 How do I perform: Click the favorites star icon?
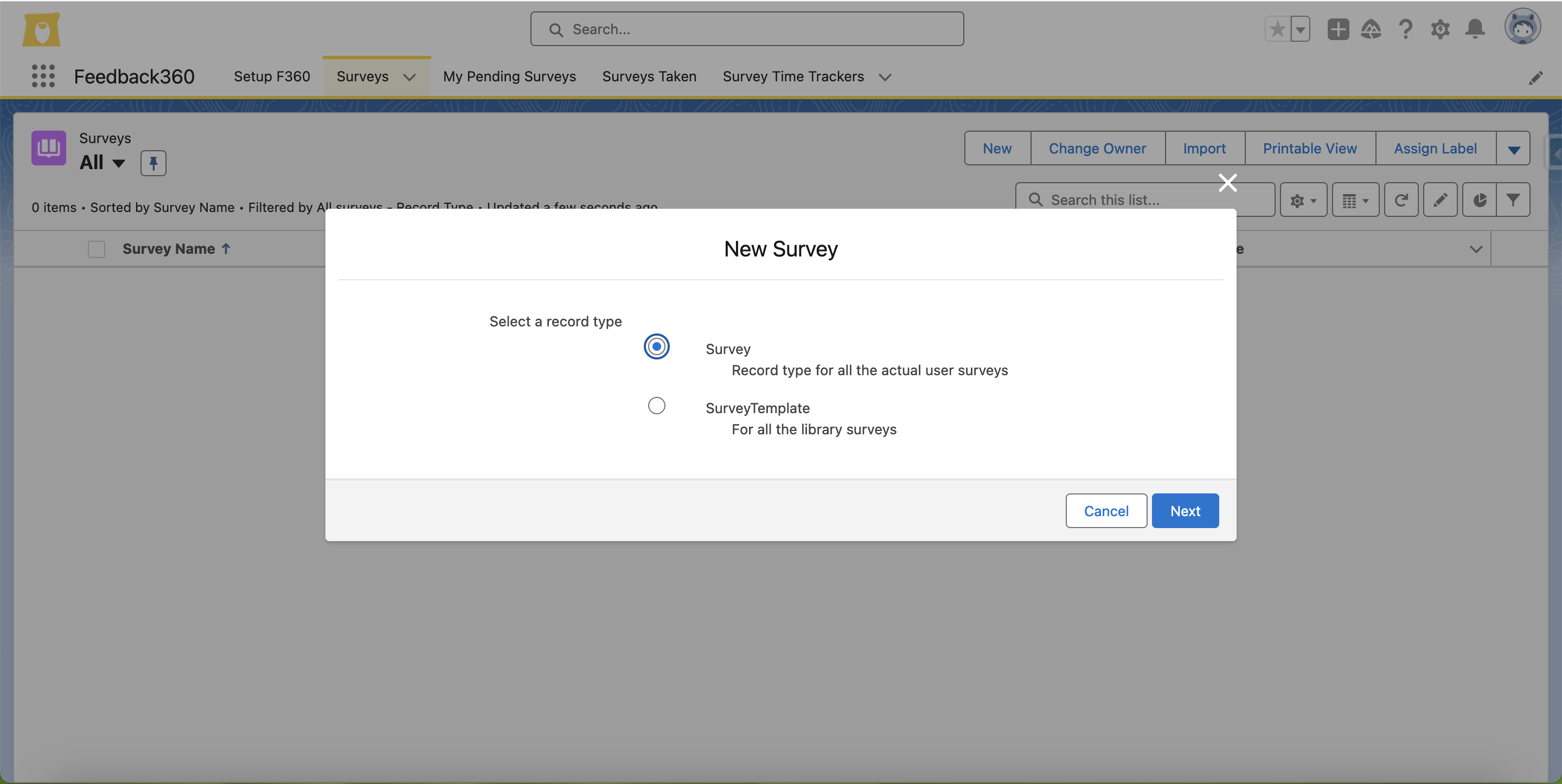click(1278, 29)
